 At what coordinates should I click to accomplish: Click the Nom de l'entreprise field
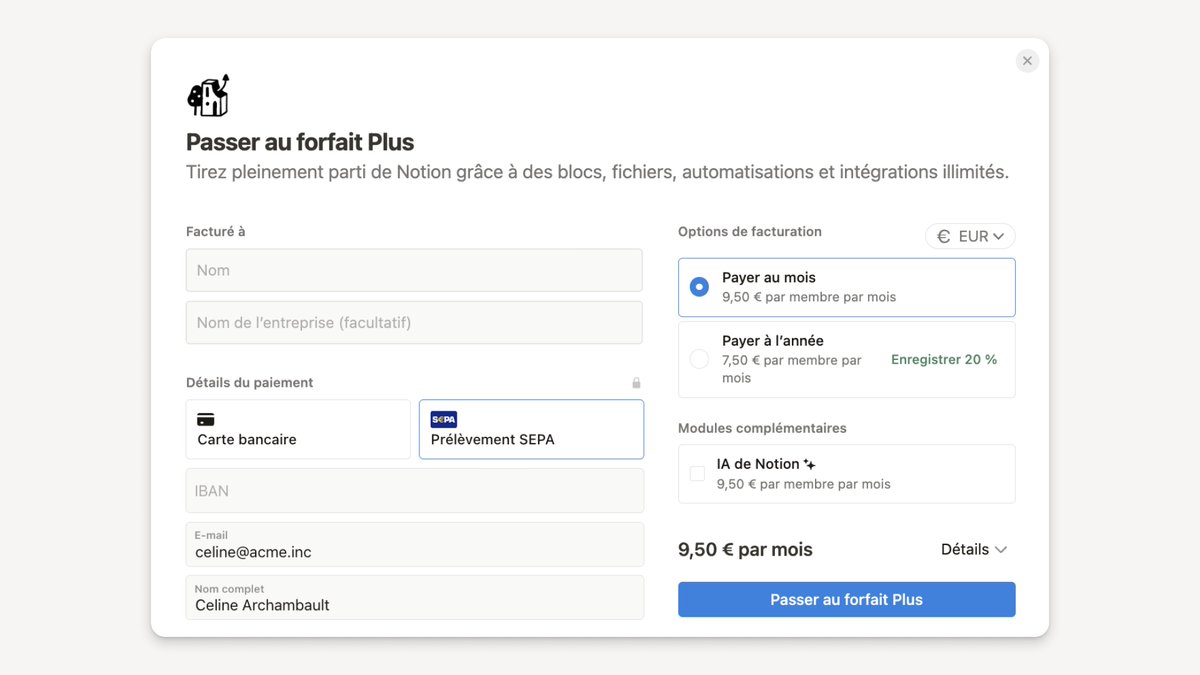pyautogui.click(x=414, y=322)
